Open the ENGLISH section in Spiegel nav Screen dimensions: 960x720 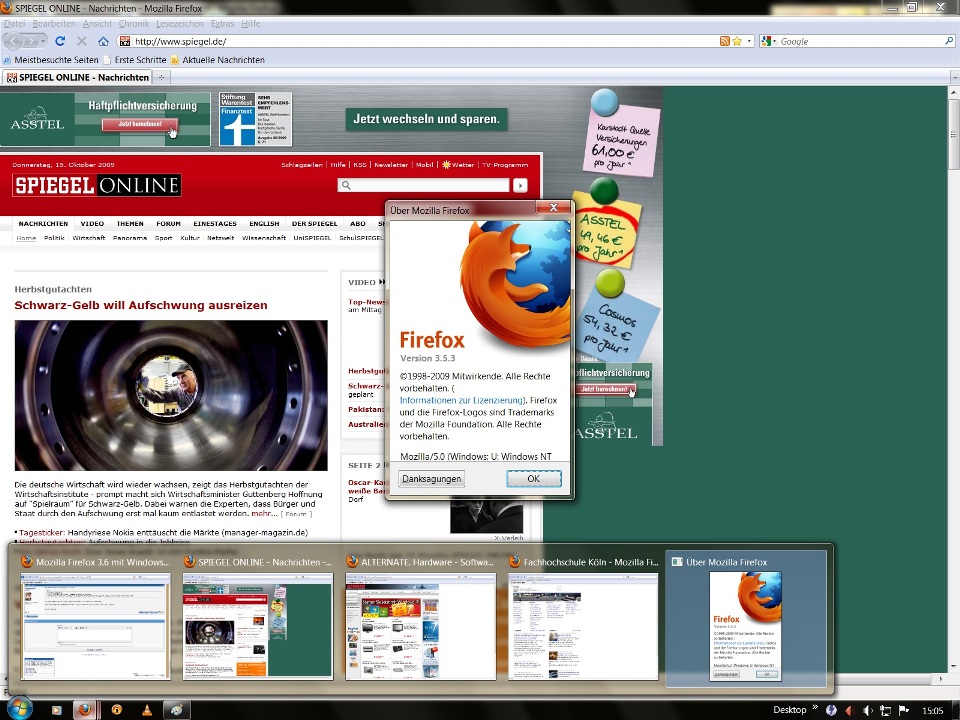click(x=264, y=223)
